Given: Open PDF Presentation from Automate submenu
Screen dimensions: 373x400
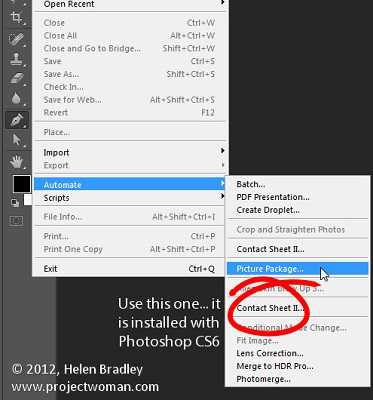Looking at the screenshot, I should click(298, 197).
